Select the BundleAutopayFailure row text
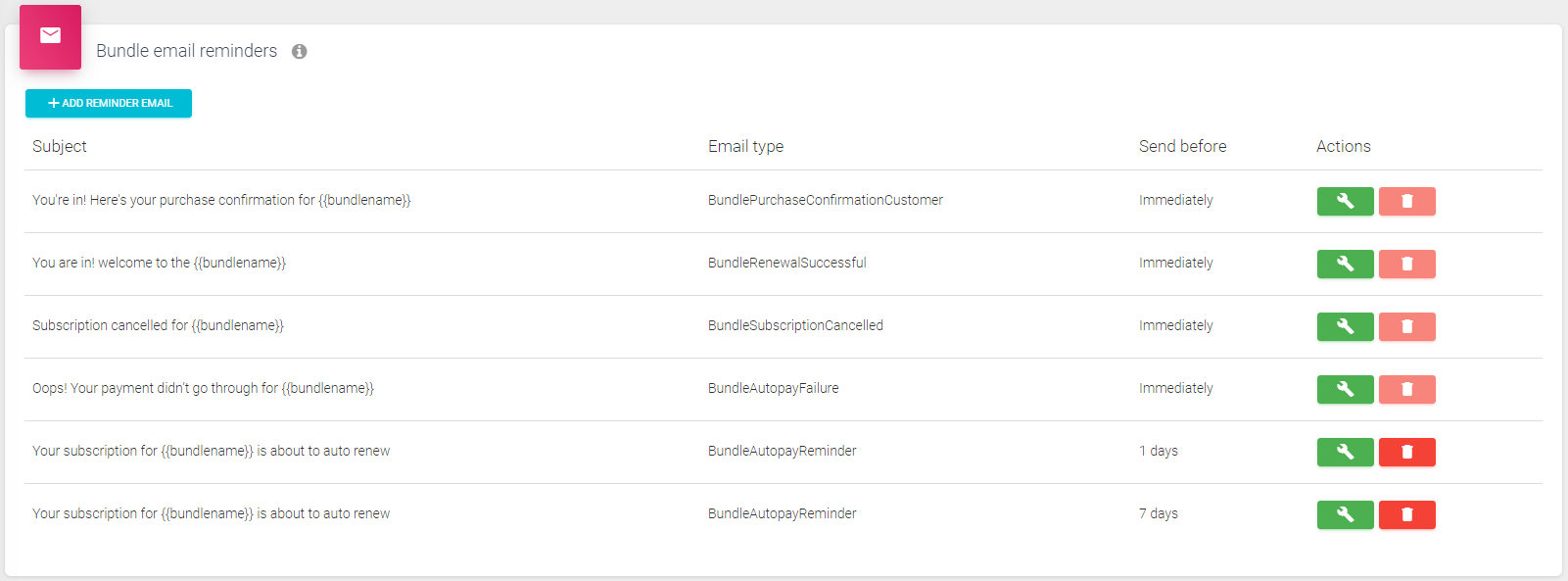1568x581 pixels. (773, 388)
